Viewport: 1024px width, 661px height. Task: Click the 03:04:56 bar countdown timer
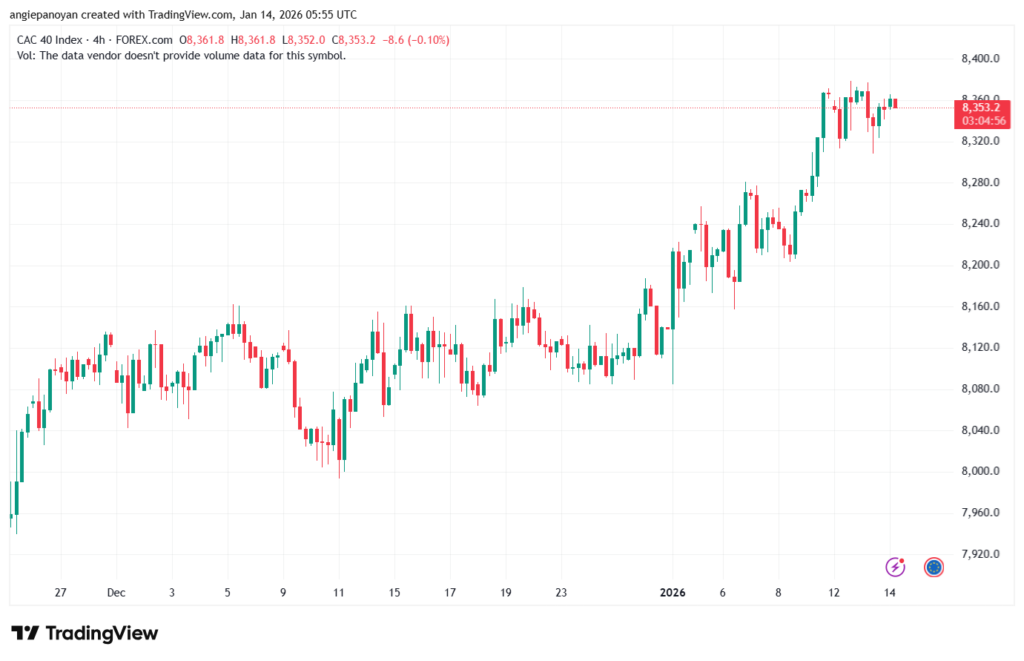[x=981, y=120]
